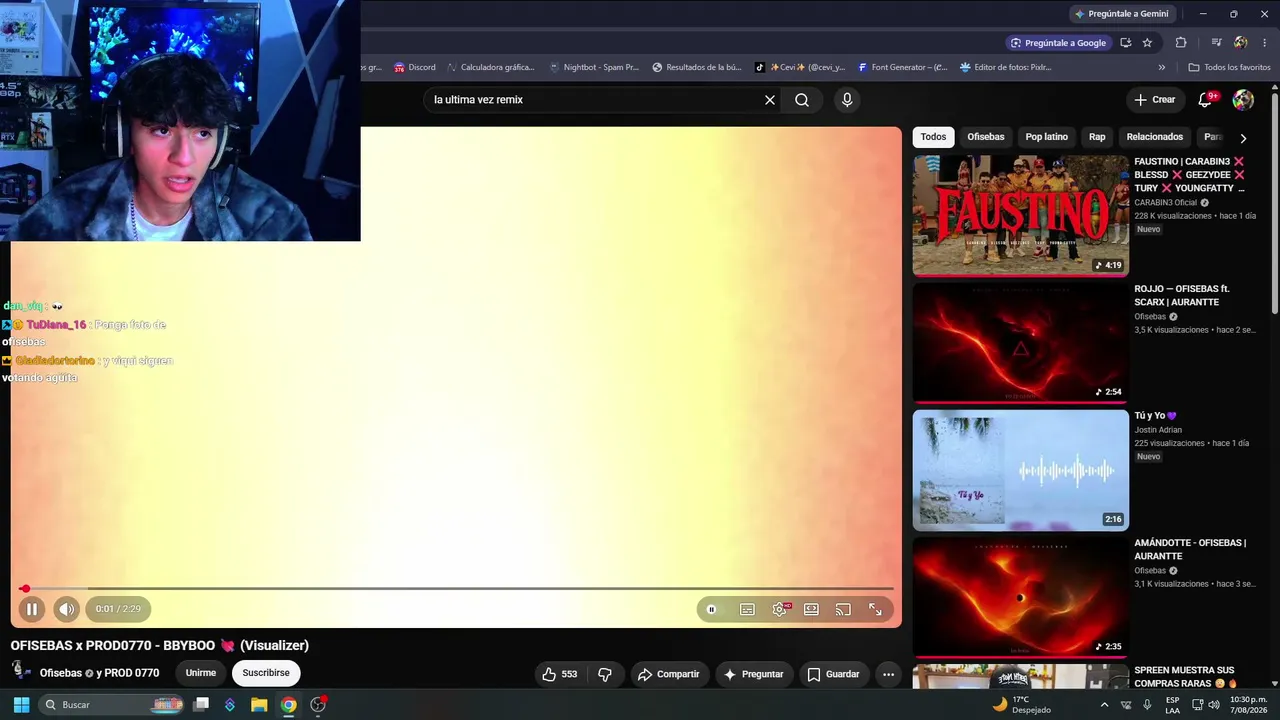Open Chrome media controls icon
Image resolution: width=1280 pixels, height=720 pixels.
tap(1216, 43)
